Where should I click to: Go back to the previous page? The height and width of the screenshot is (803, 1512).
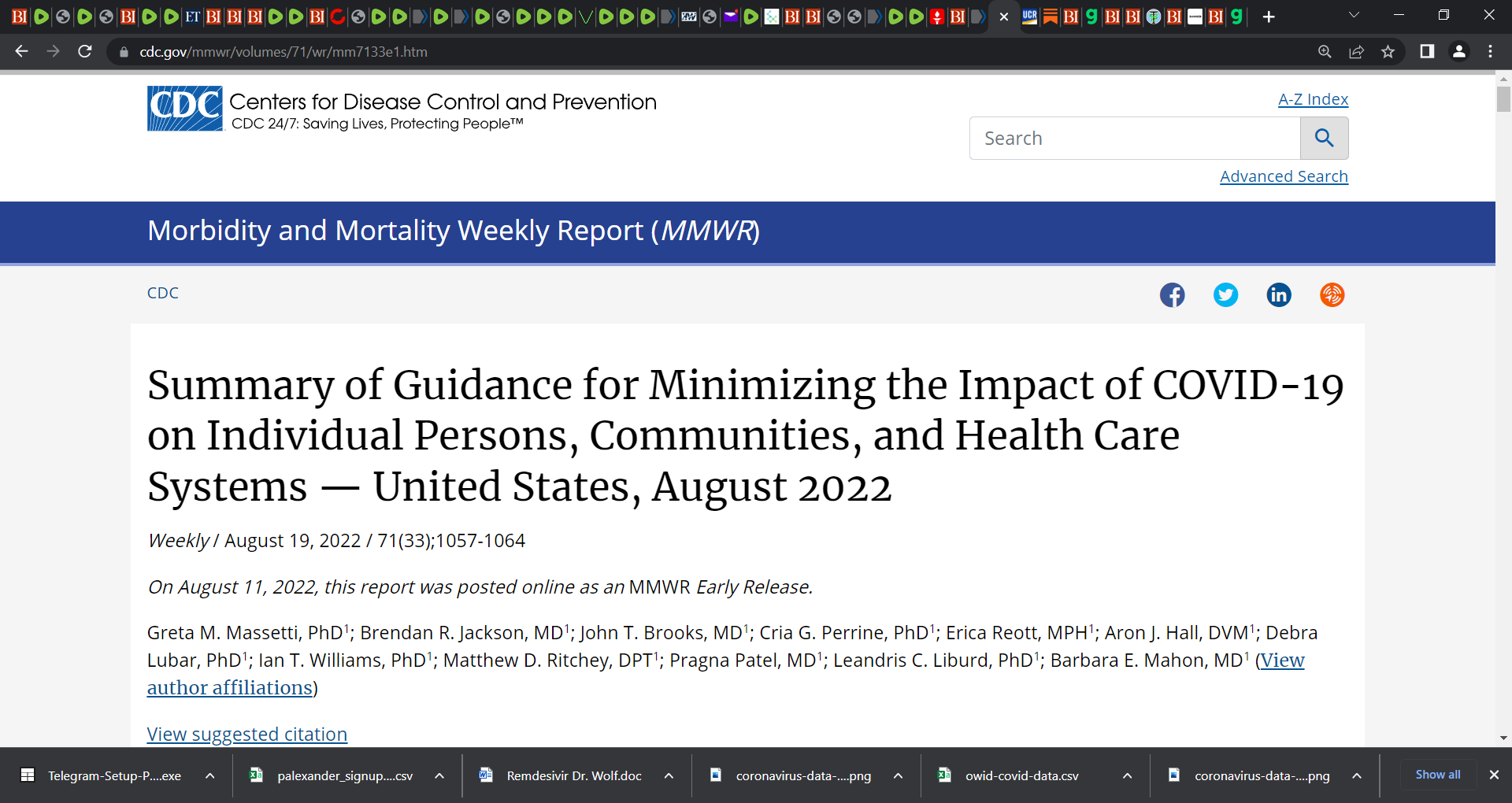point(21,51)
